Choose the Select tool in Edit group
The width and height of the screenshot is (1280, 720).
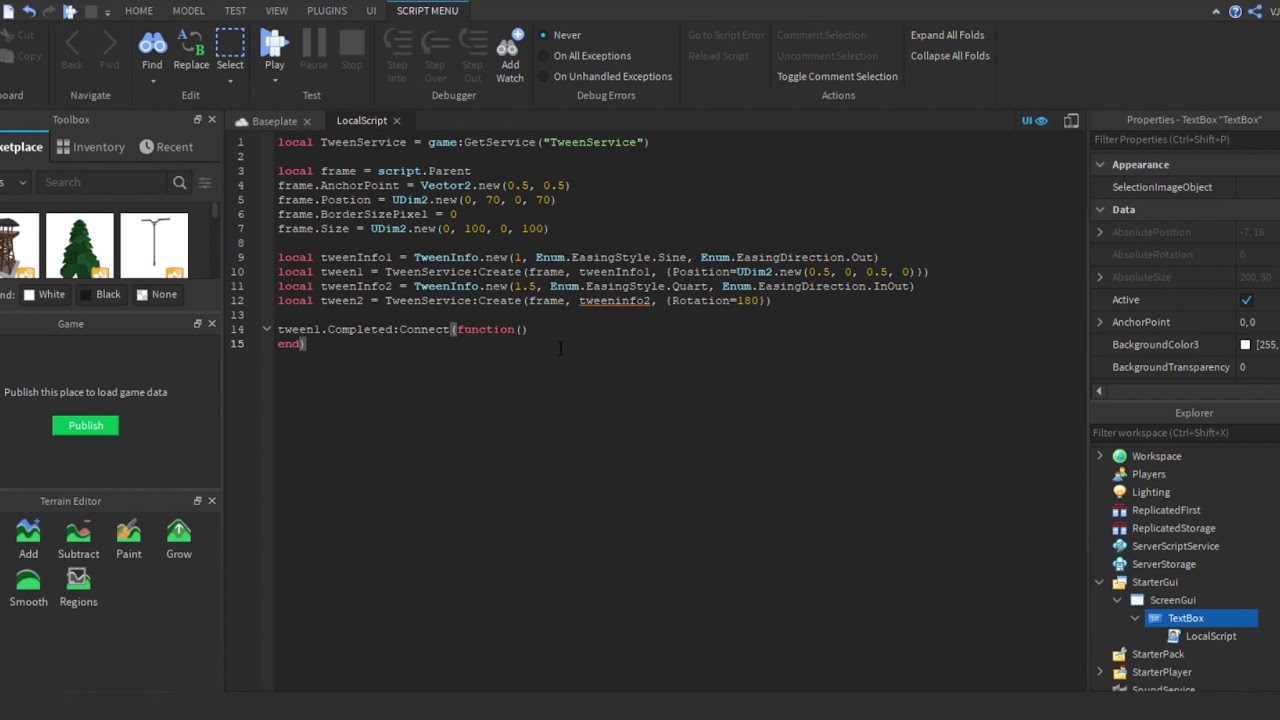(x=230, y=51)
